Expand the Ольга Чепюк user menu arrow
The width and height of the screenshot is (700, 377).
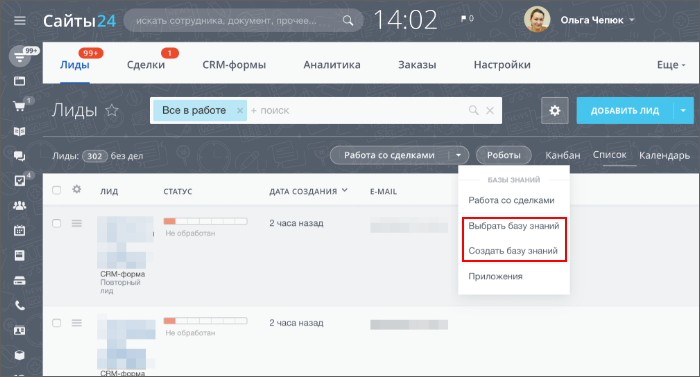pos(632,20)
